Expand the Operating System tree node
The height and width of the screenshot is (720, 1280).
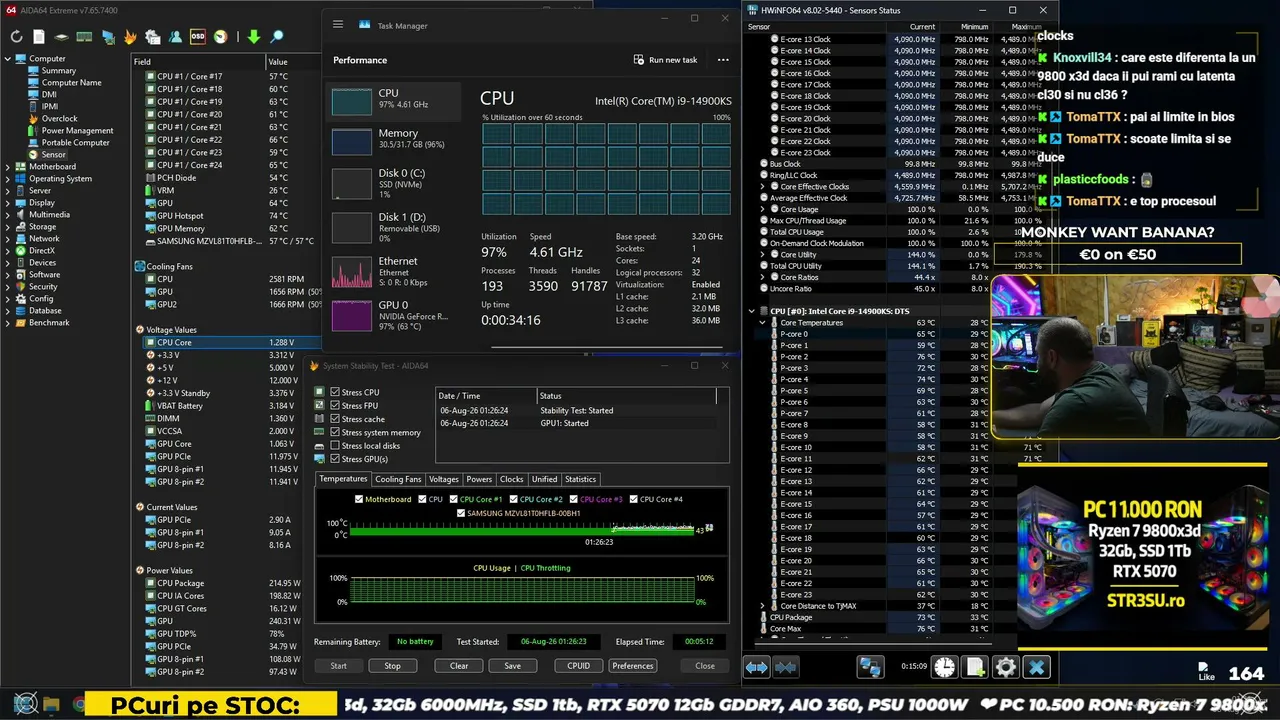tap(8, 179)
